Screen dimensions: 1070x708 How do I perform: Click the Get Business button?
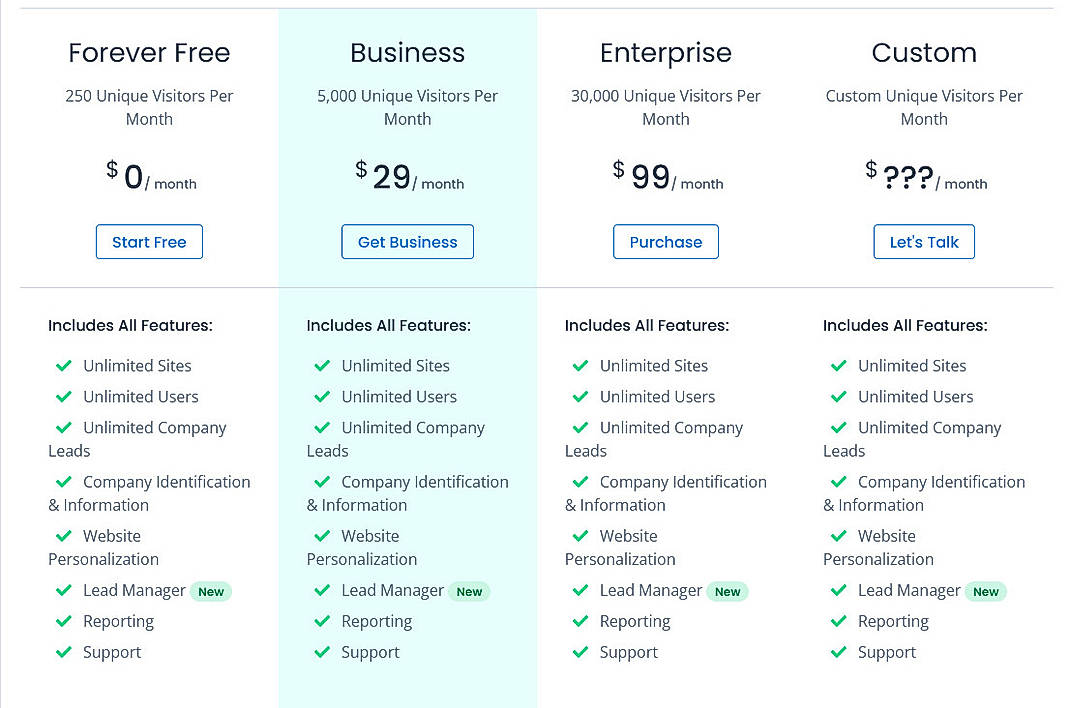407,241
